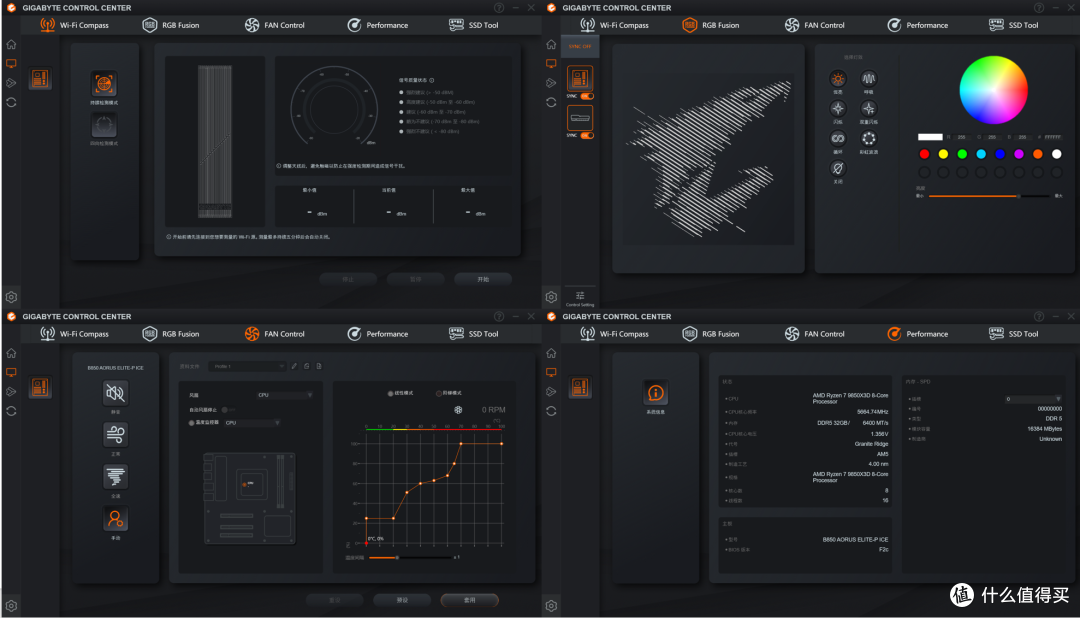Select continuous detection mode icon in Wi-Fi Compass window

pos(104,84)
